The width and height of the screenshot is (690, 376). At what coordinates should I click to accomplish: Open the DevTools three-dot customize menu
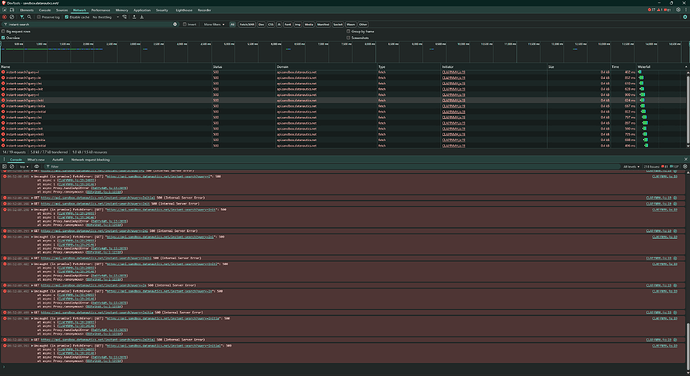point(685,10)
